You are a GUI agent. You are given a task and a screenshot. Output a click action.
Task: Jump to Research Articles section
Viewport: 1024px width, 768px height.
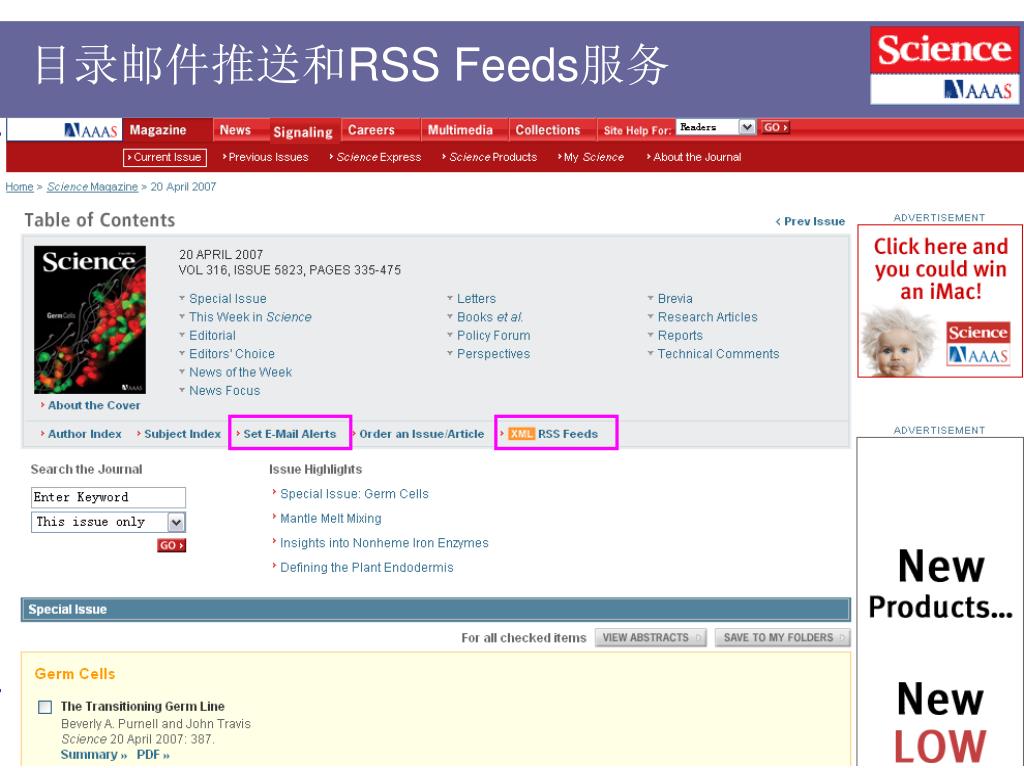click(708, 317)
